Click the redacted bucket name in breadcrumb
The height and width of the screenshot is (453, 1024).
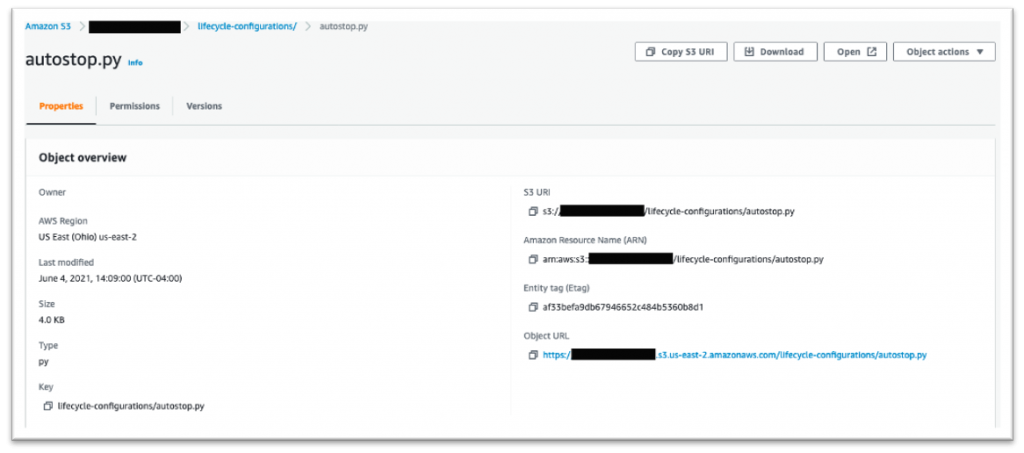135,27
